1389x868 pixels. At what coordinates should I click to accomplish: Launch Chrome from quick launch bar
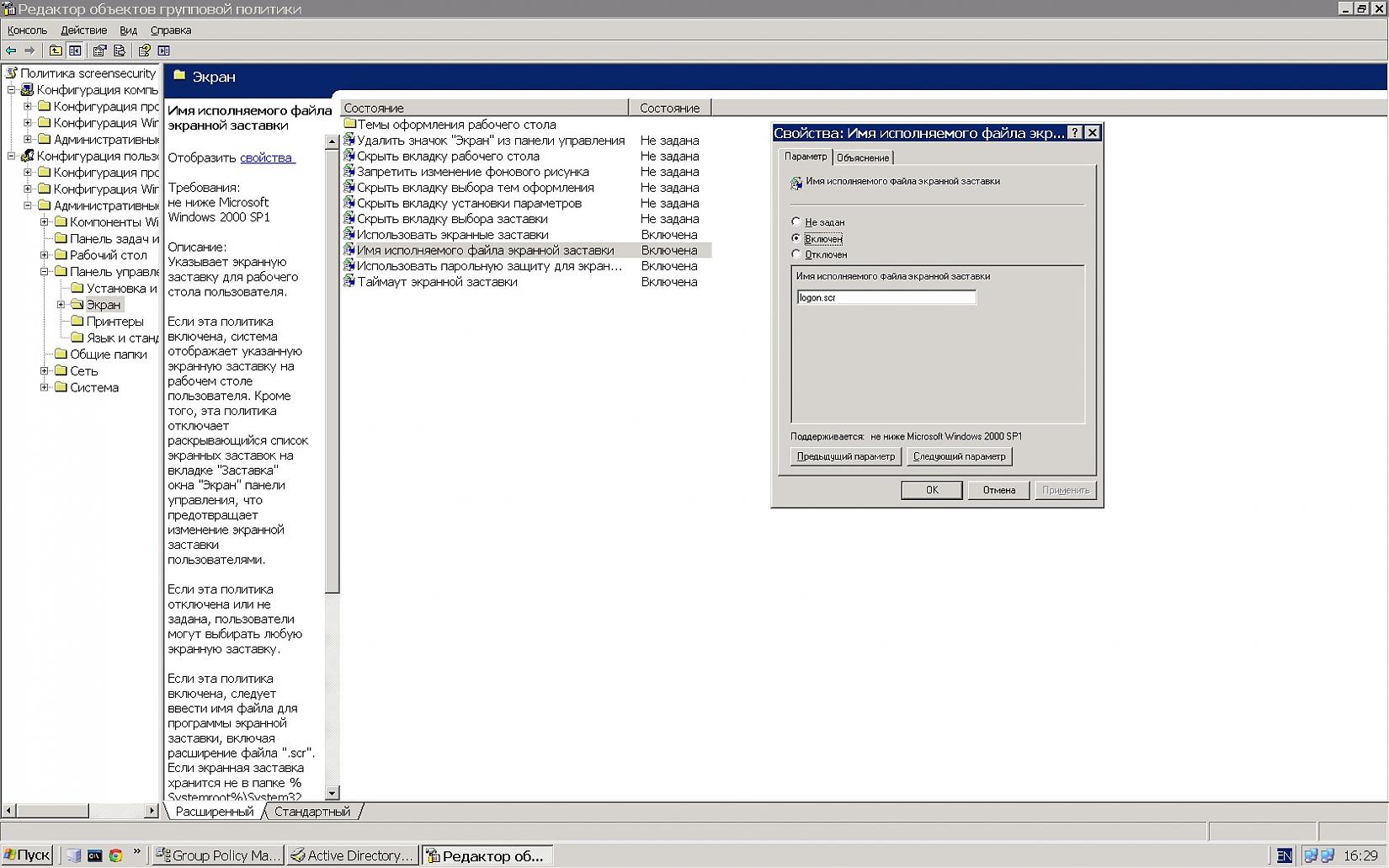(x=115, y=855)
